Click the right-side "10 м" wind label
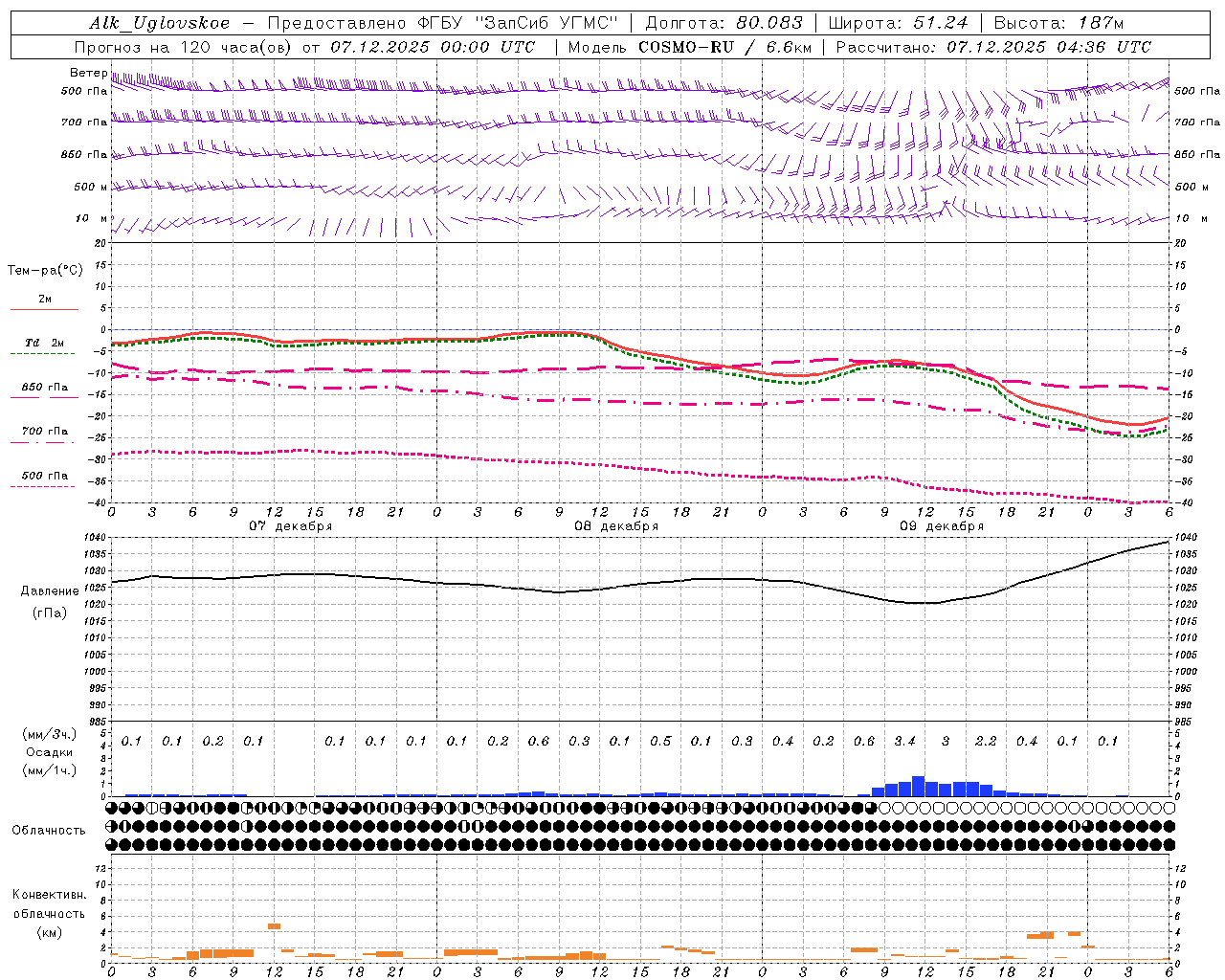Viewport: 1225px width, 980px height. [1191, 218]
